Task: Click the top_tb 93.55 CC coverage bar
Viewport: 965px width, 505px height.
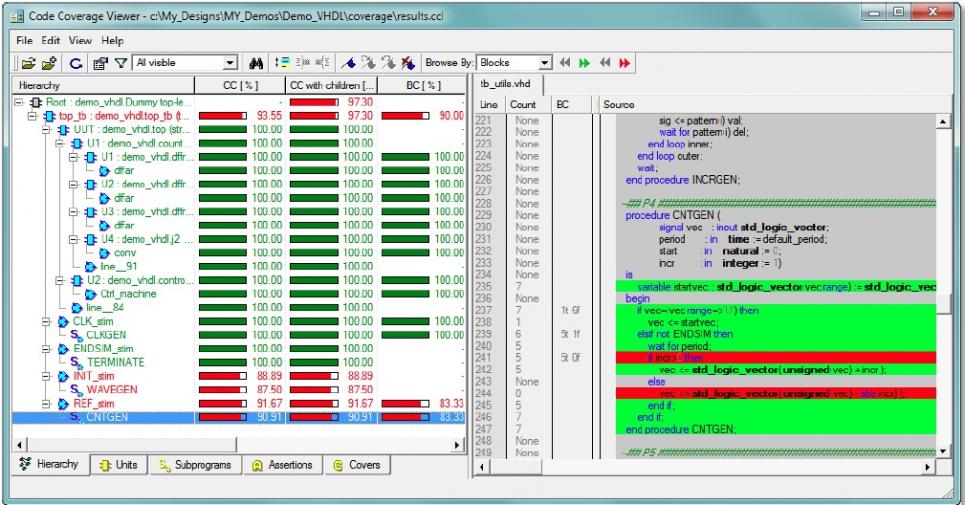Action: click(222, 116)
